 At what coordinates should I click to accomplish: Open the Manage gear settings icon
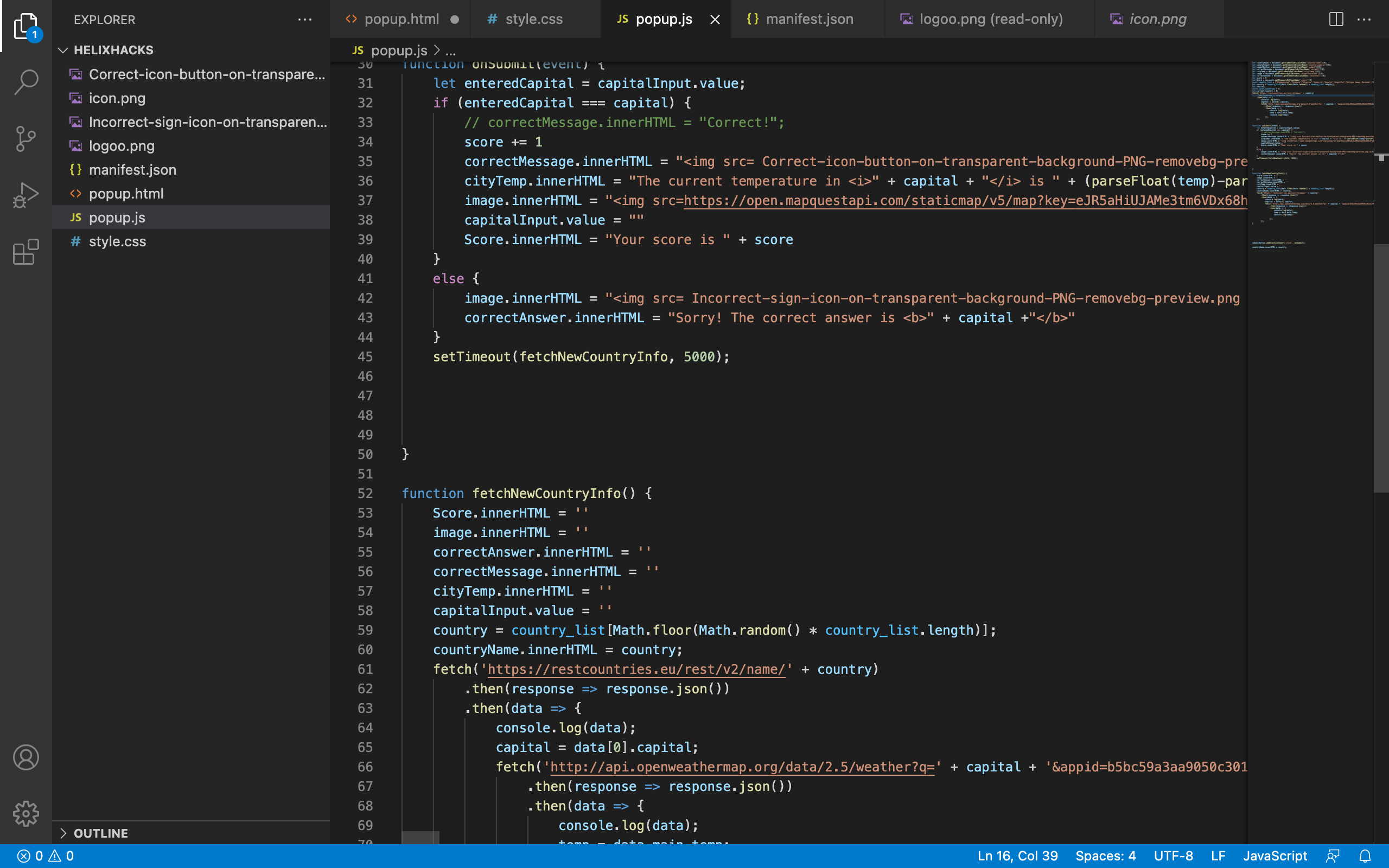(x=26, y=813)
